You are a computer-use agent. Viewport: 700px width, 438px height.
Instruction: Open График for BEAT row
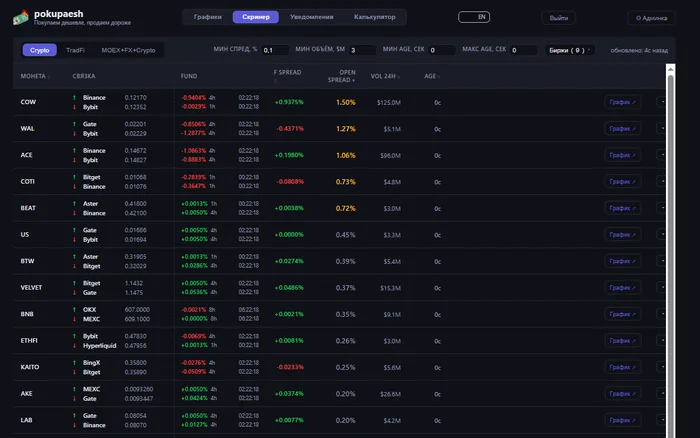(x=622, y=208)
